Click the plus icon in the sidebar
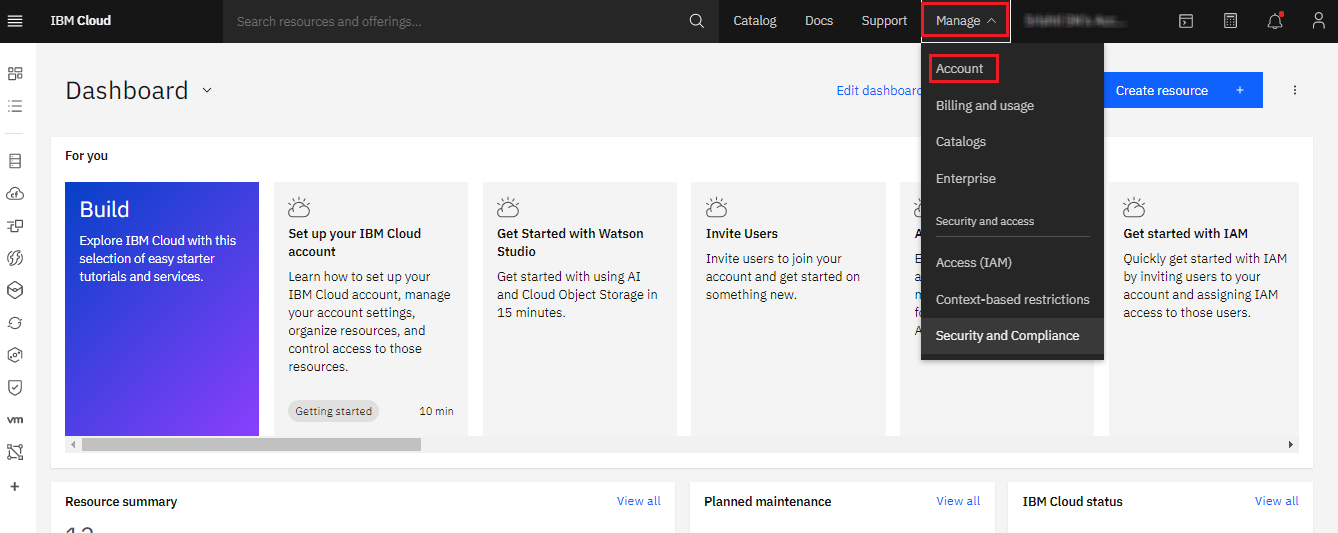 tap(15, 486)
